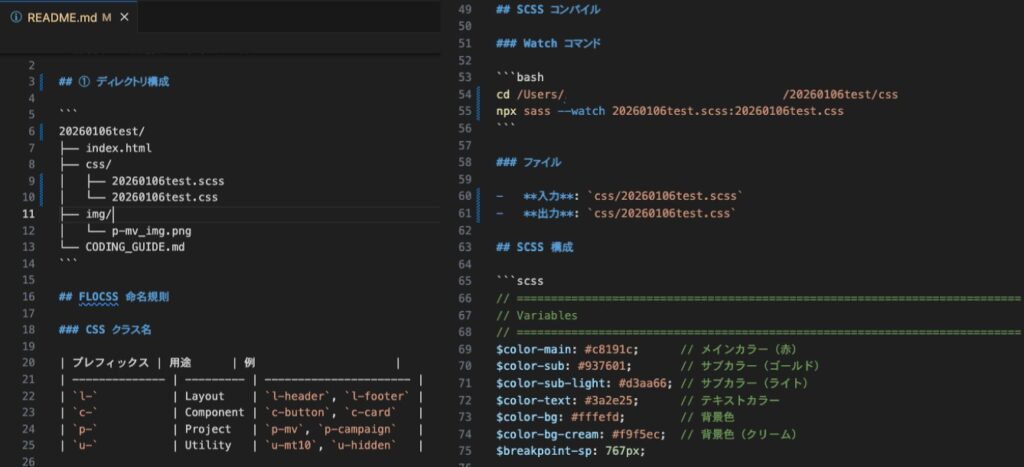Click the 'p-mv_img.png' file line
Viewport: 1024px width, 467px height.
coord(152,231)
